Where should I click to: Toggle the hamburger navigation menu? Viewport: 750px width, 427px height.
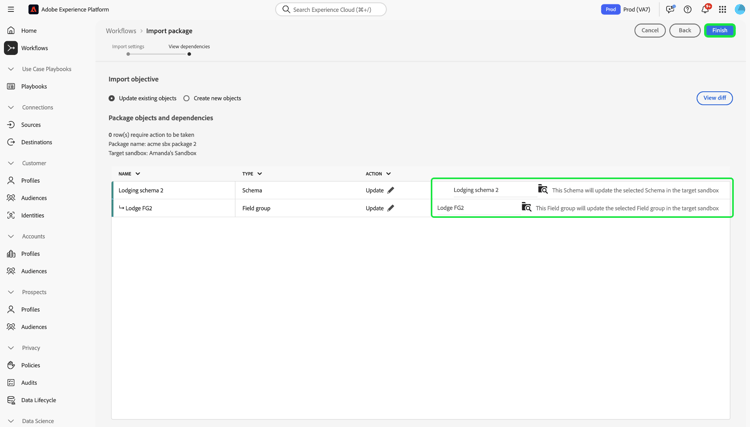click(11, 9)
